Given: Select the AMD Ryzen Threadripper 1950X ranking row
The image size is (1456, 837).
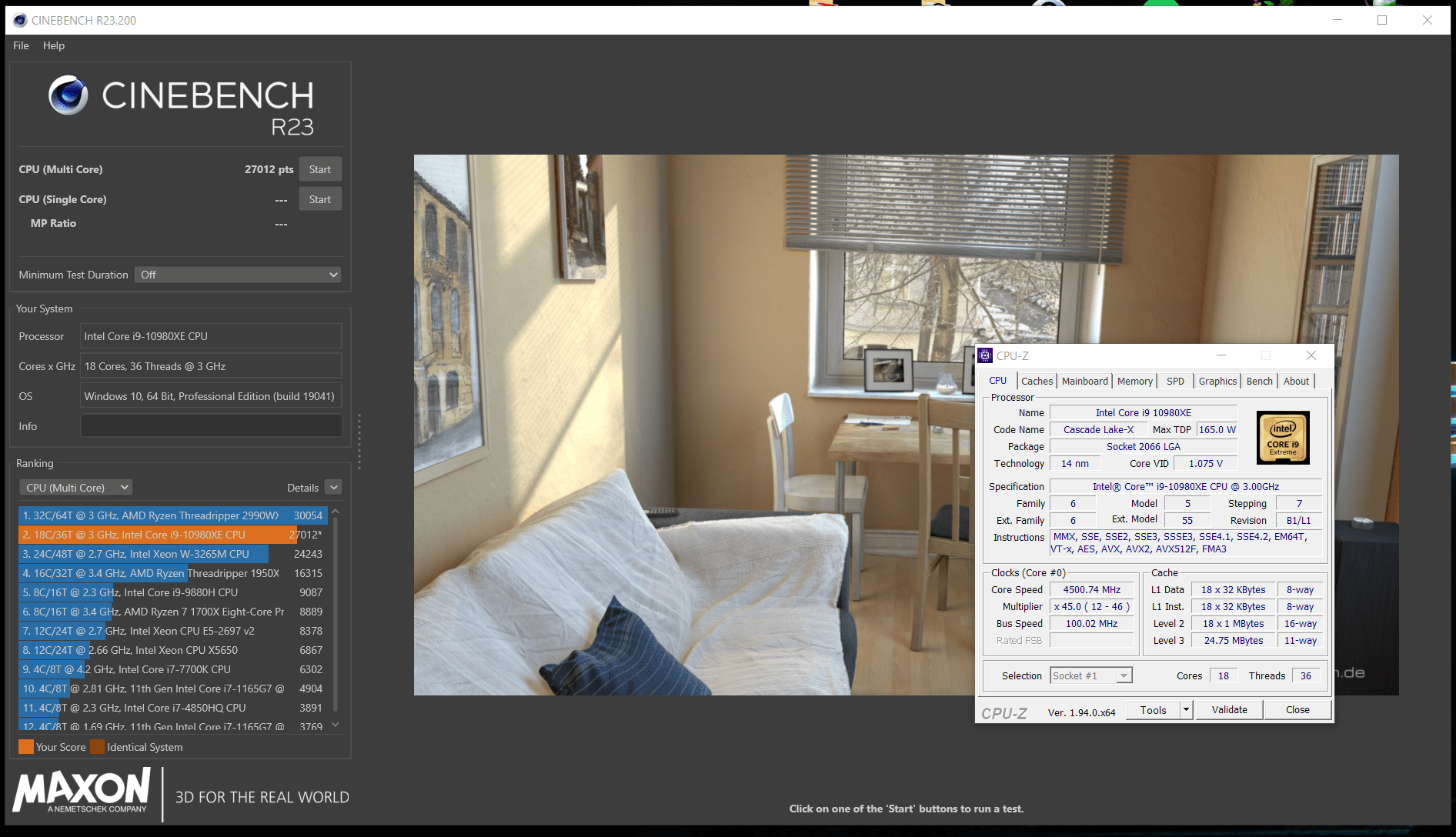Looking at the screenshot, I should [x=172, y=573].
